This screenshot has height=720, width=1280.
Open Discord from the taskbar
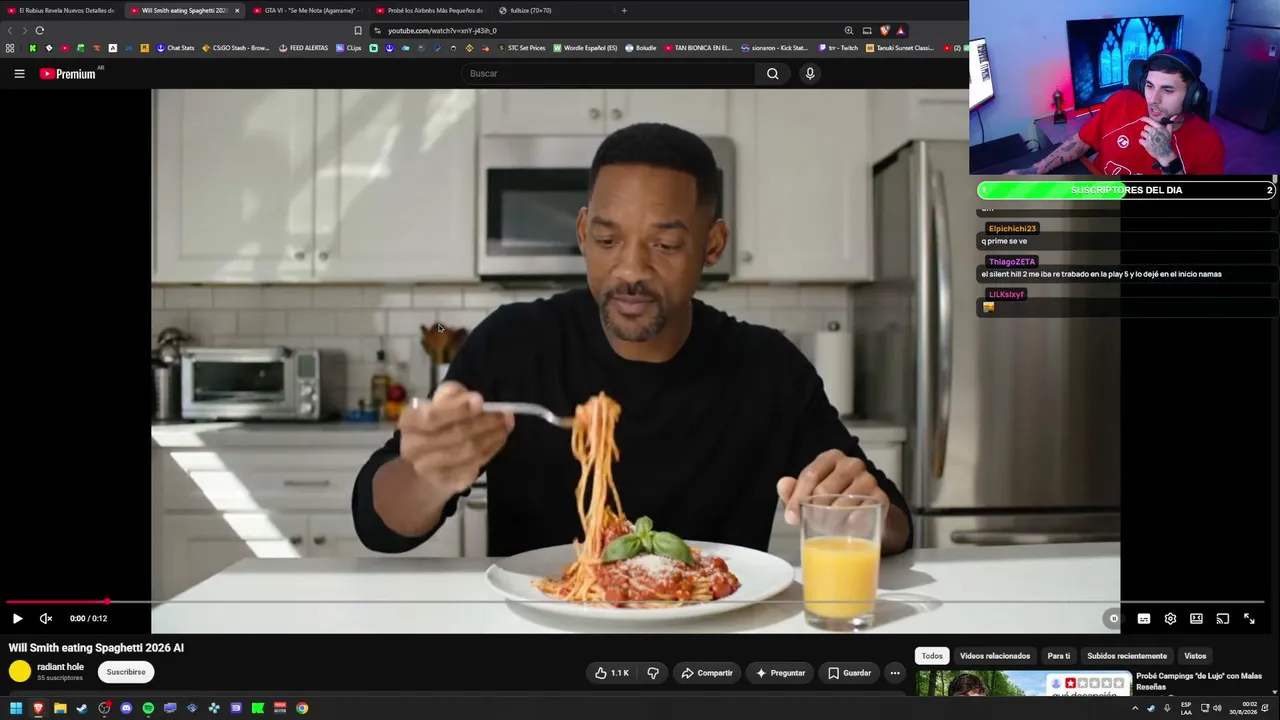click(x=126, y=708)
